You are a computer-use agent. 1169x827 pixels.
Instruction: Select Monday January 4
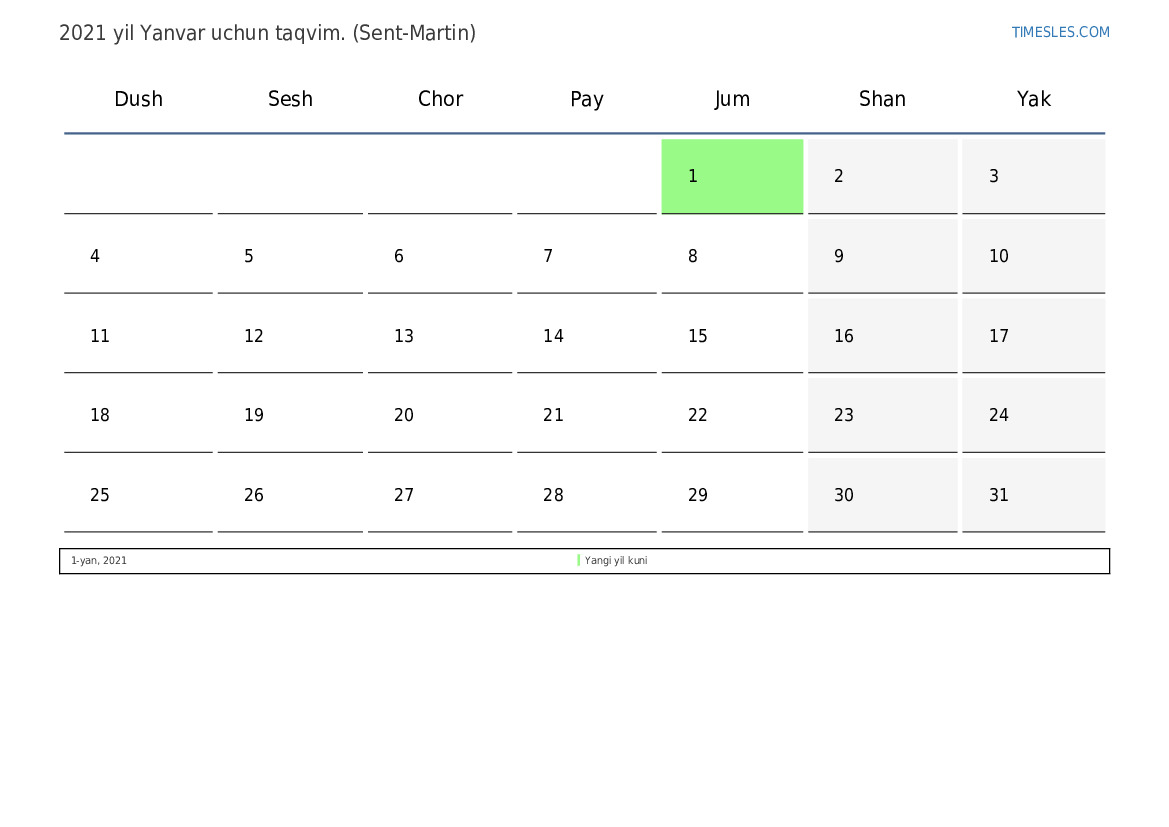click(138, 256)
